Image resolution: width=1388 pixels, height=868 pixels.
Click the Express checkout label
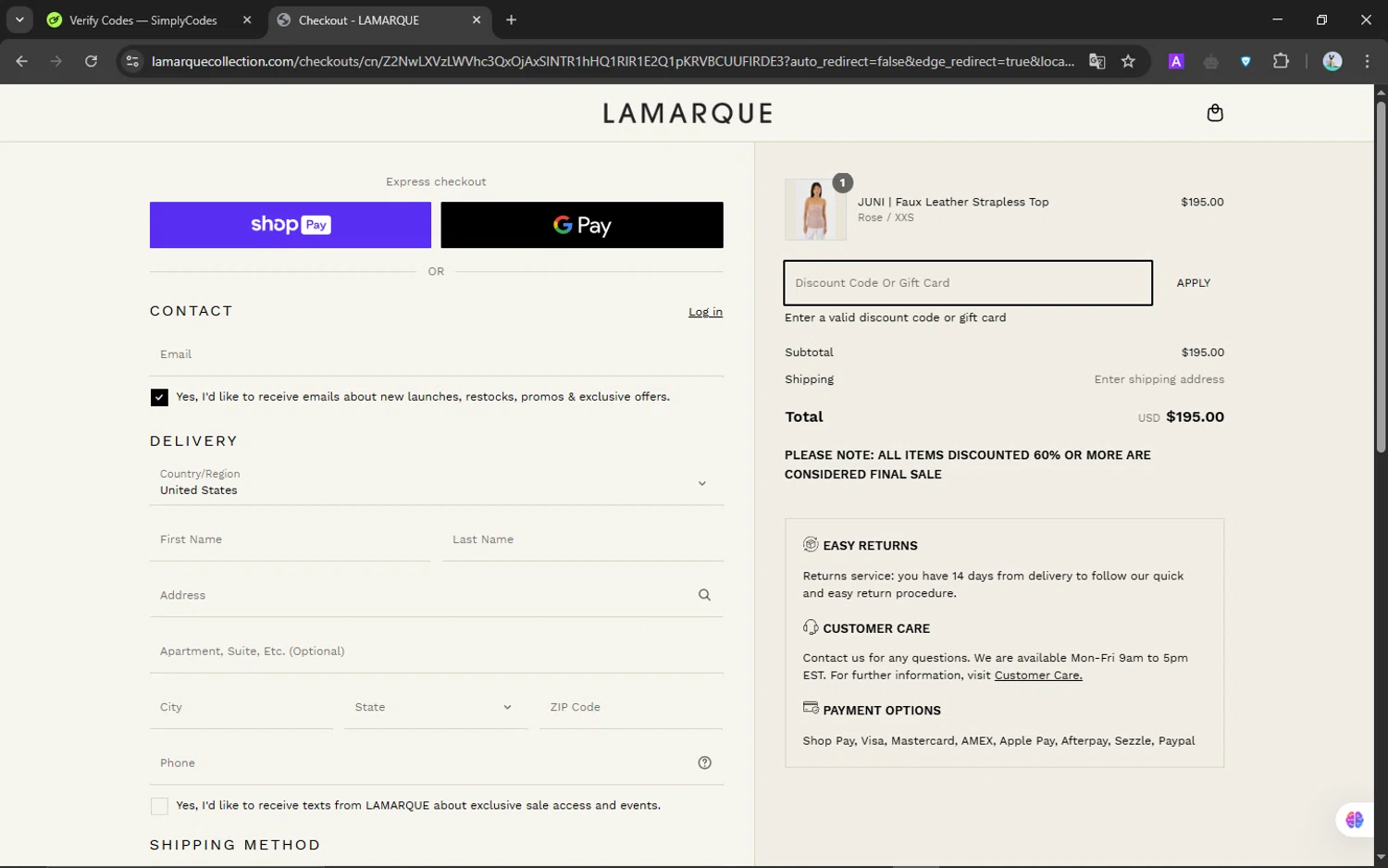(x=436, y=181)
